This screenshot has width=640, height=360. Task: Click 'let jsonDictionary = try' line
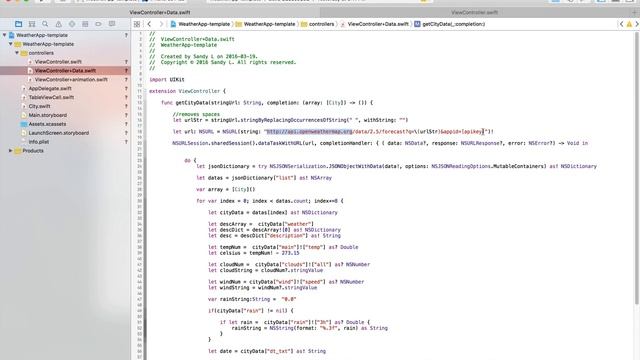(x=396, y=166)
